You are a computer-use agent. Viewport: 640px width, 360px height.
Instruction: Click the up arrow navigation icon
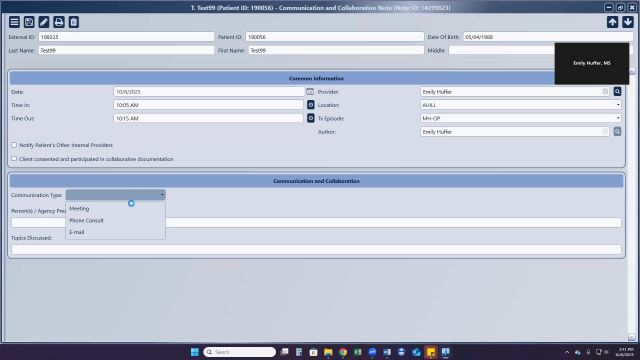point(612,22)
